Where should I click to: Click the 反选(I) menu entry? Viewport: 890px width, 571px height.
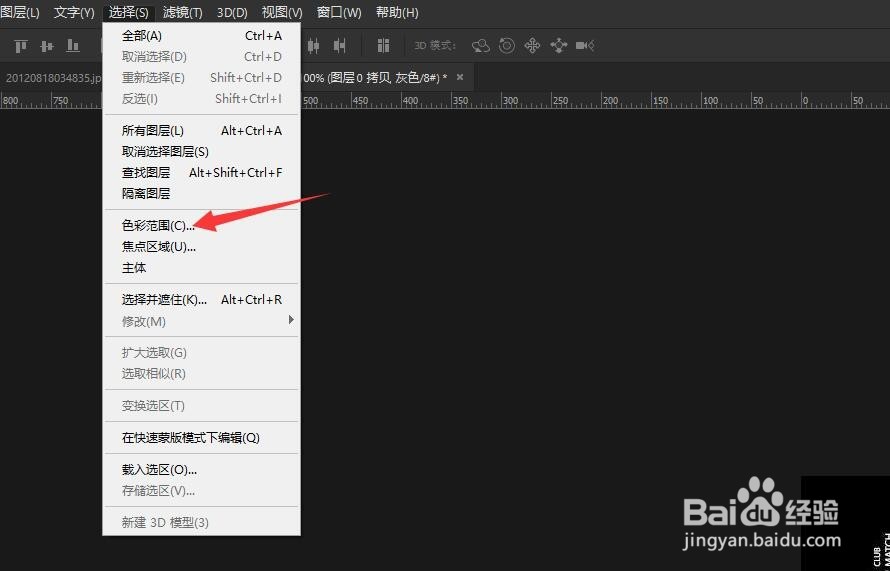click(201, 99)
